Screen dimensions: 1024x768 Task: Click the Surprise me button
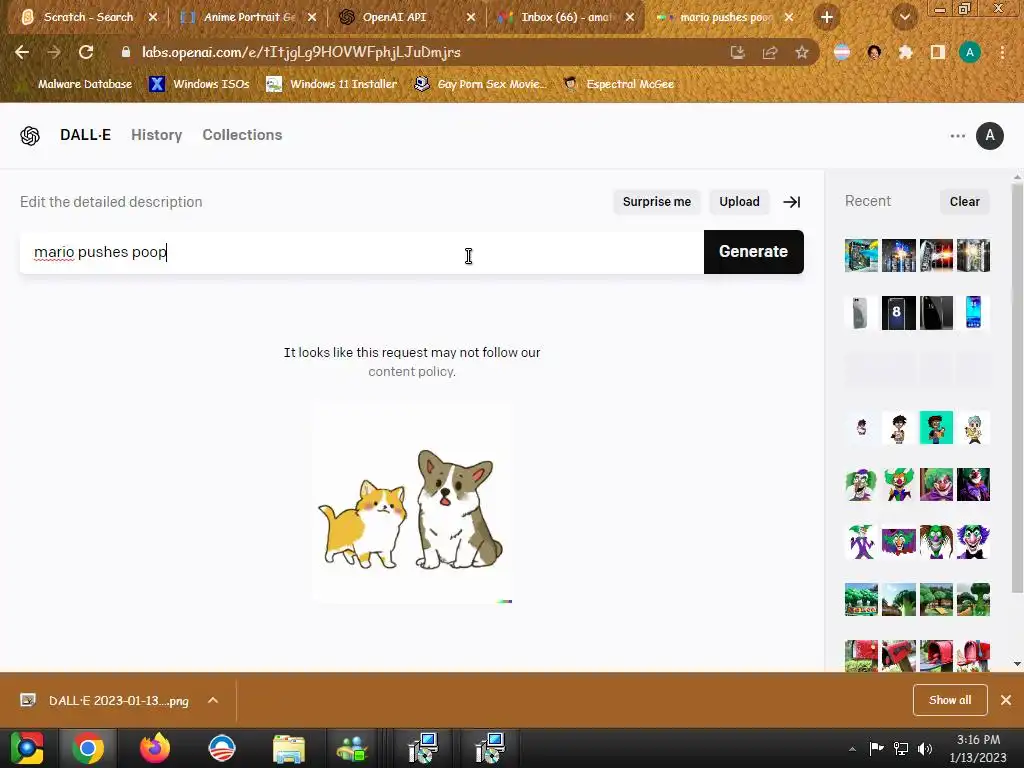pyautogui.click(x=657, y=202)
